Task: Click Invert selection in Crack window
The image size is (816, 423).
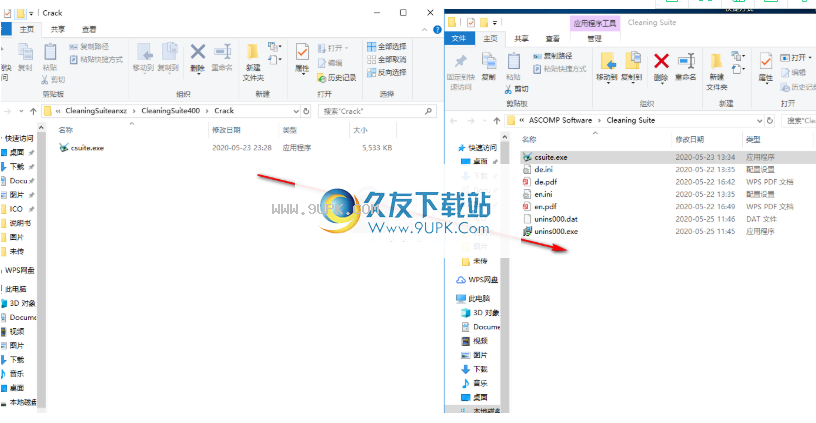Action: tap(386, 72)
